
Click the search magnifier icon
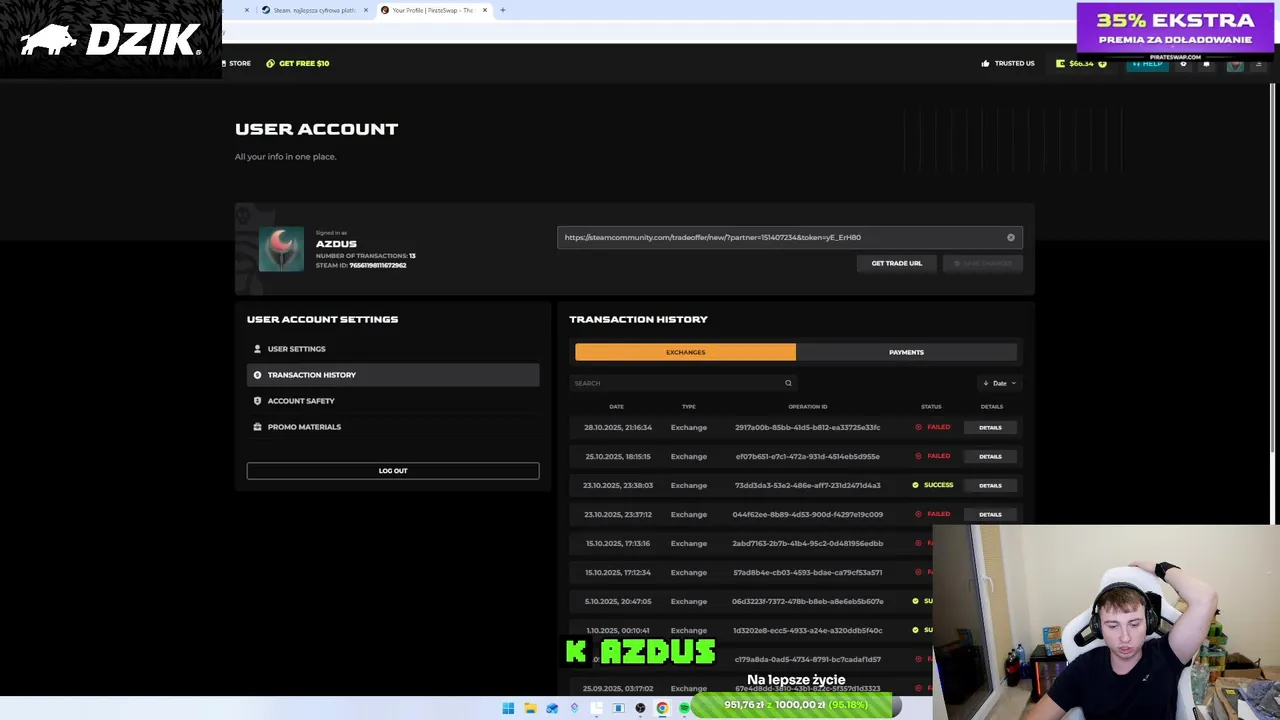[x=788, y=383]
